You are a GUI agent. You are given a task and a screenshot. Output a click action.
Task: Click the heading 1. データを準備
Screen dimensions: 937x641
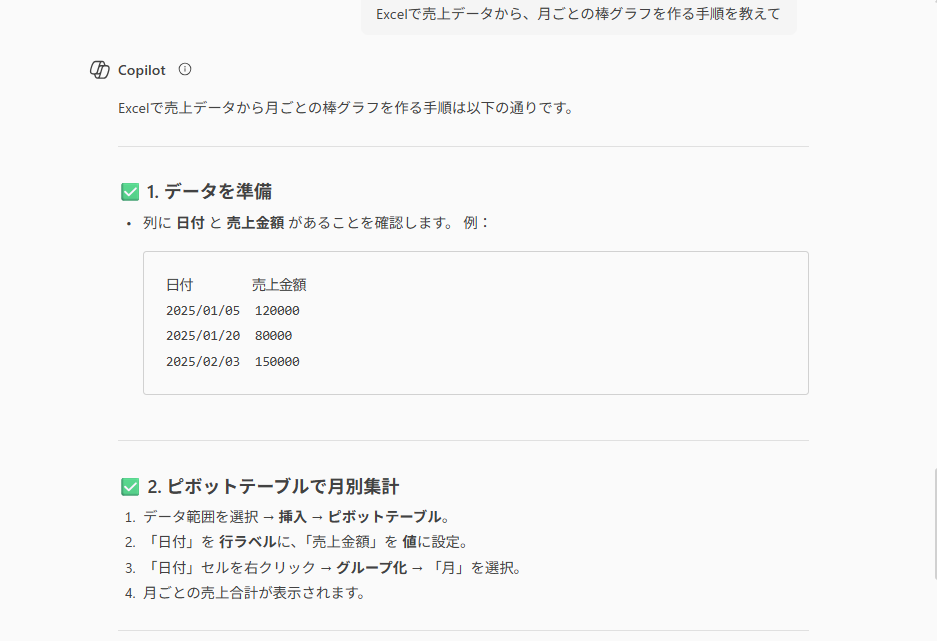pyautogui.click(x=209, y=192)
